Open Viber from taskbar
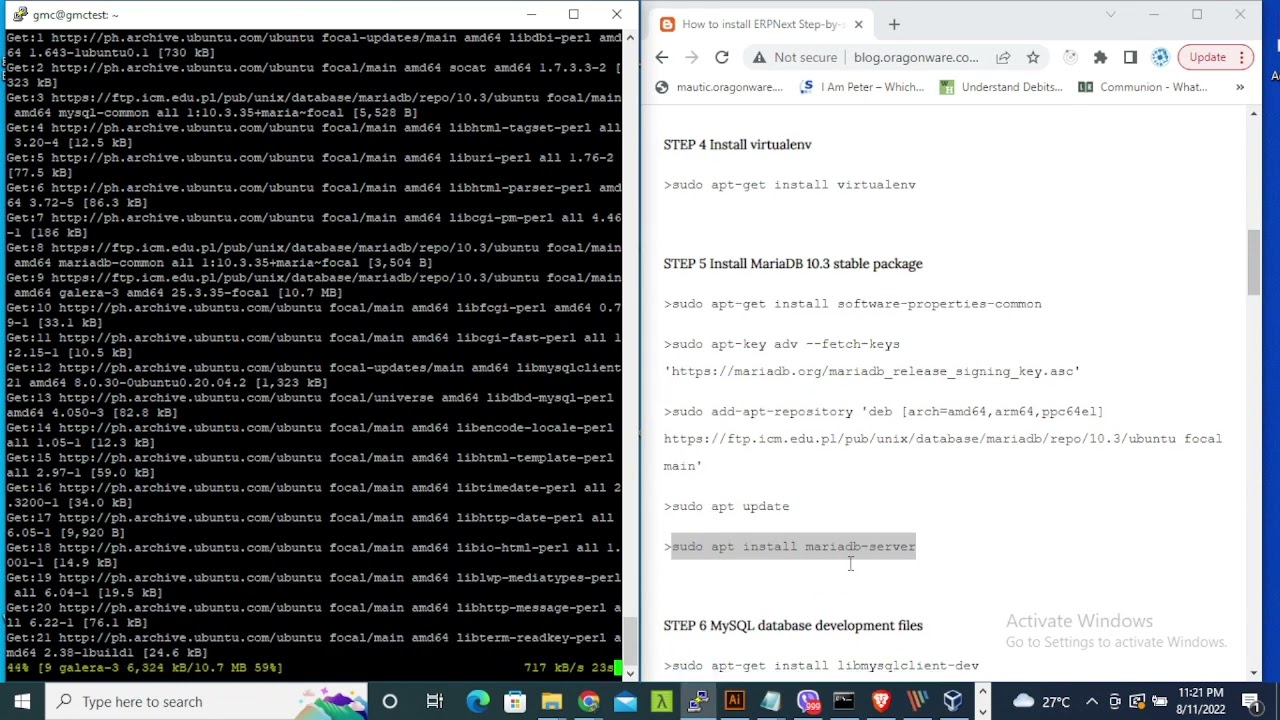Image resolution: width=1280 pixels, height=720 pixels. pos(807,701)
